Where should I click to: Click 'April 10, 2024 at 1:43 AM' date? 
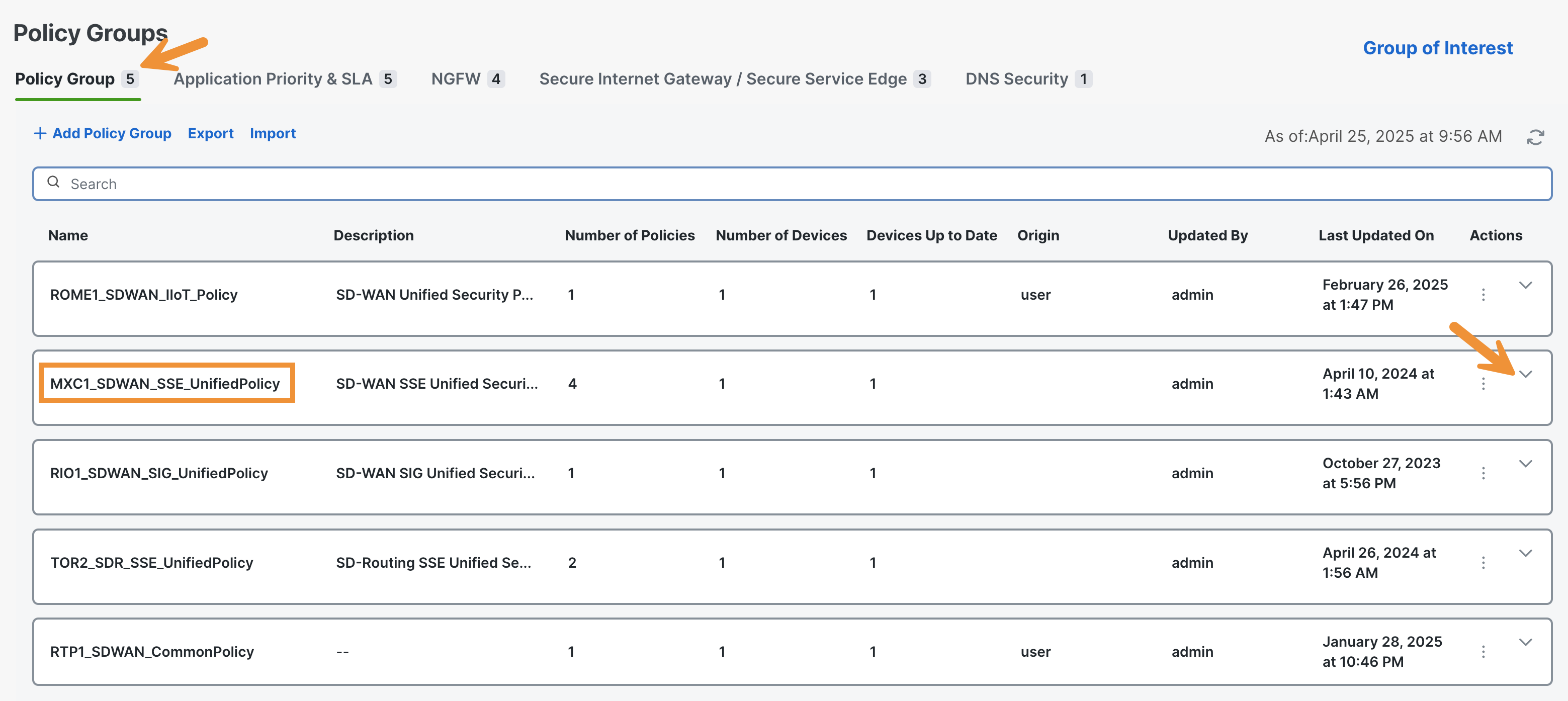(1378, 383)
